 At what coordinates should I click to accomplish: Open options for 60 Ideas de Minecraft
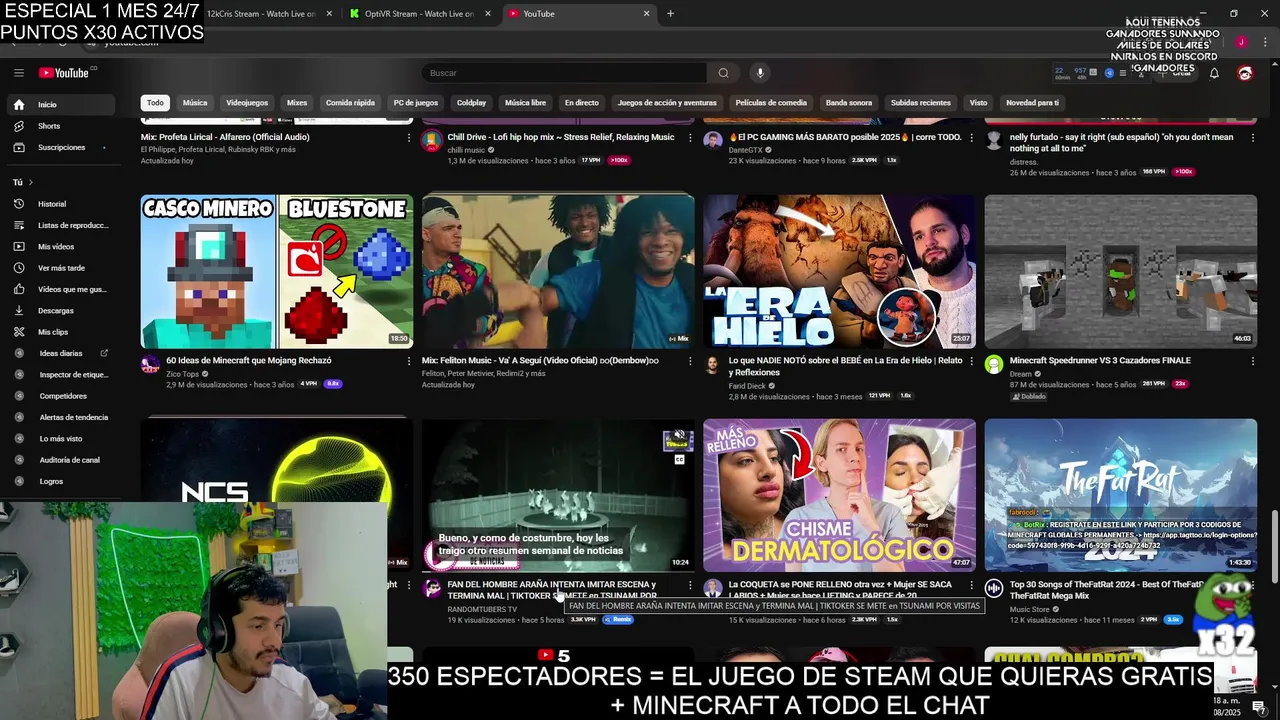pos(408,361)
